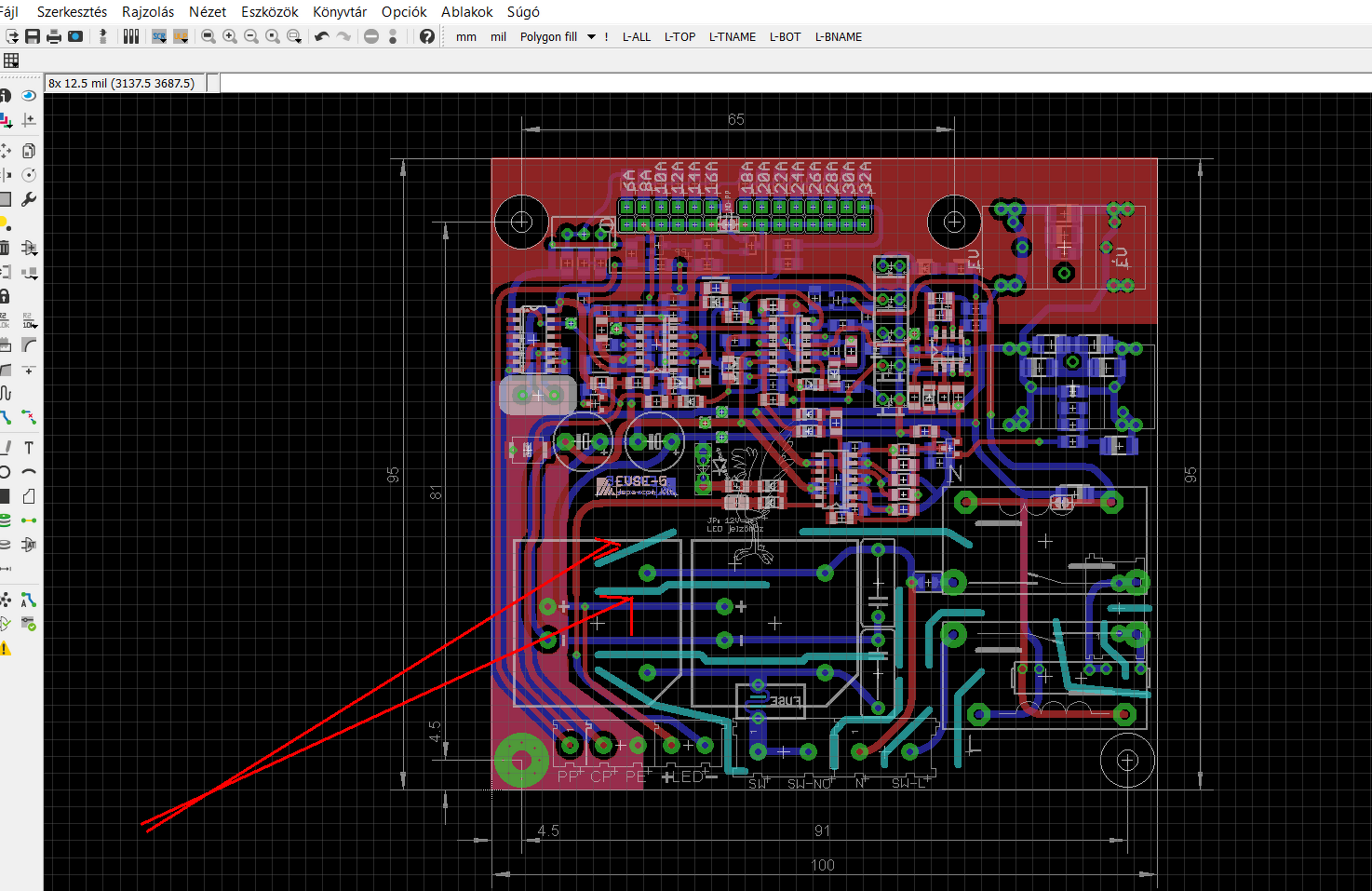The width and height of the screenshot is (1372, 891).
Task: Open the CAM processor camera icon
Action: click(x=75, y=36)
